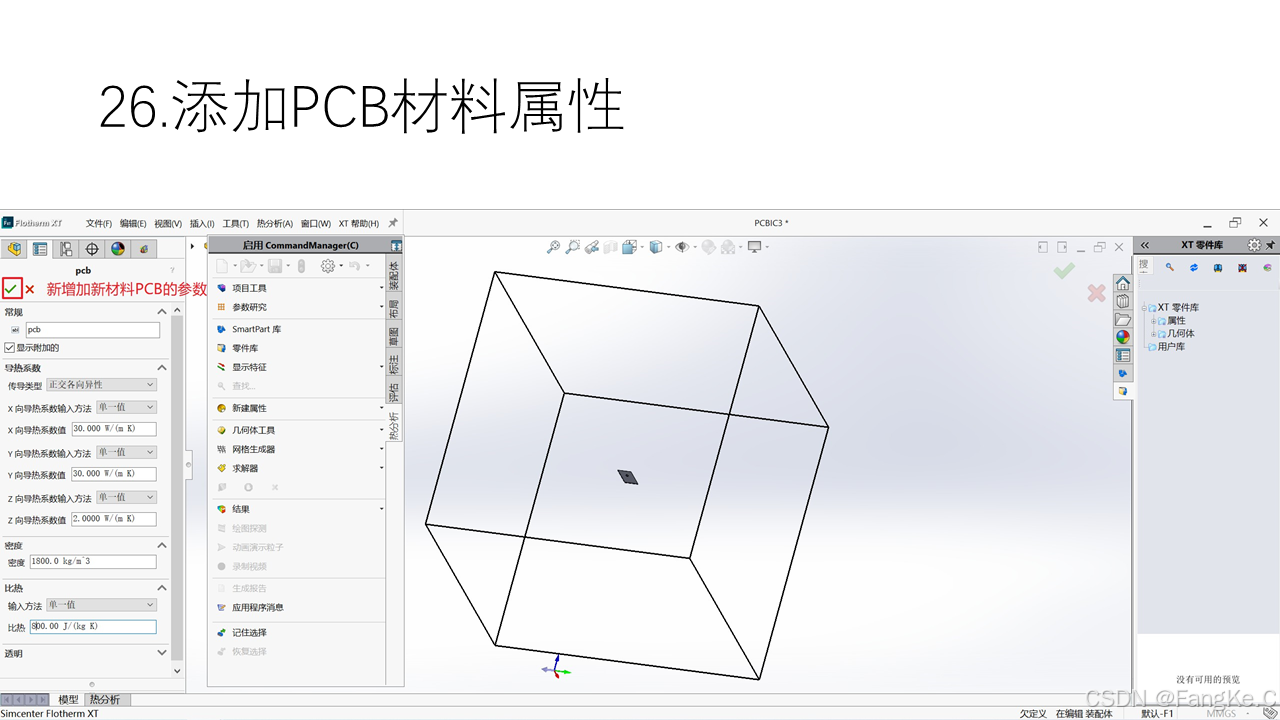Image resolution: width=1280 pixels, height=720 pixels.
Task: Click the 密度 value field 1800.0 kg/m^3
Action: coord(93,562)
